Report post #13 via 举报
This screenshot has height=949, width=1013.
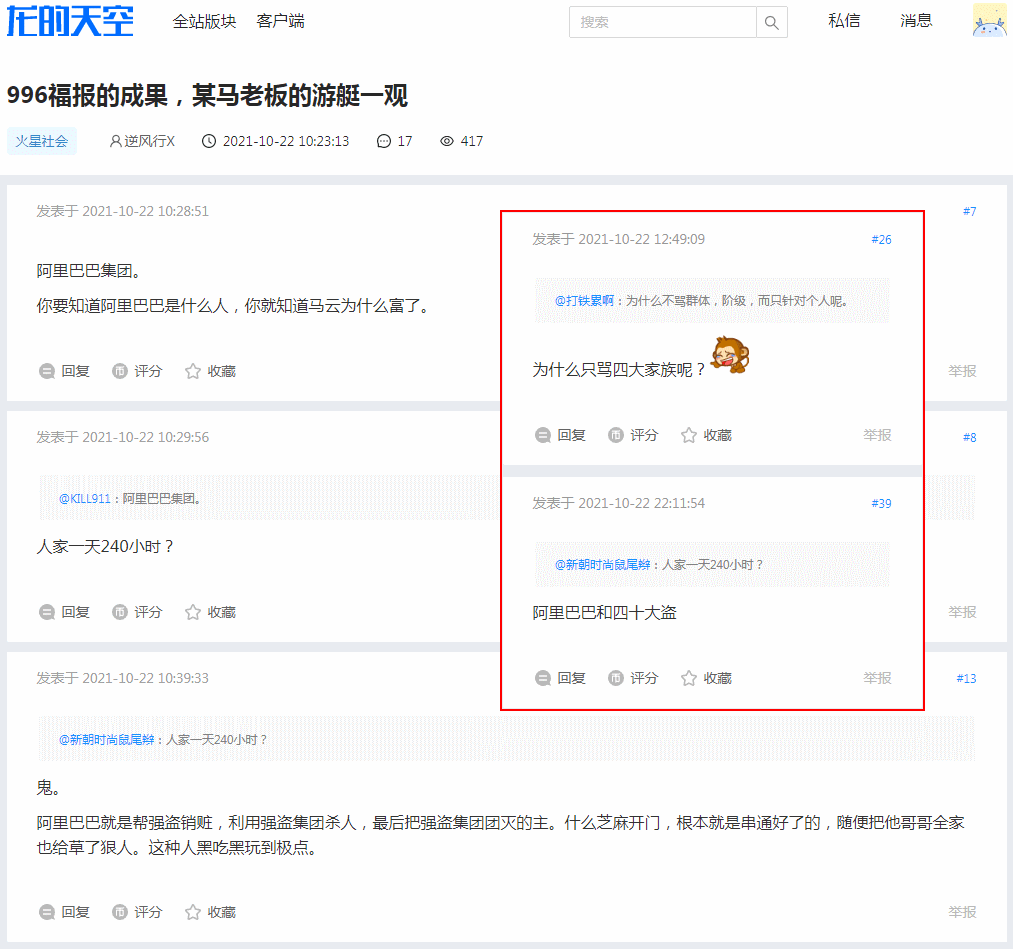coord(962,912)
